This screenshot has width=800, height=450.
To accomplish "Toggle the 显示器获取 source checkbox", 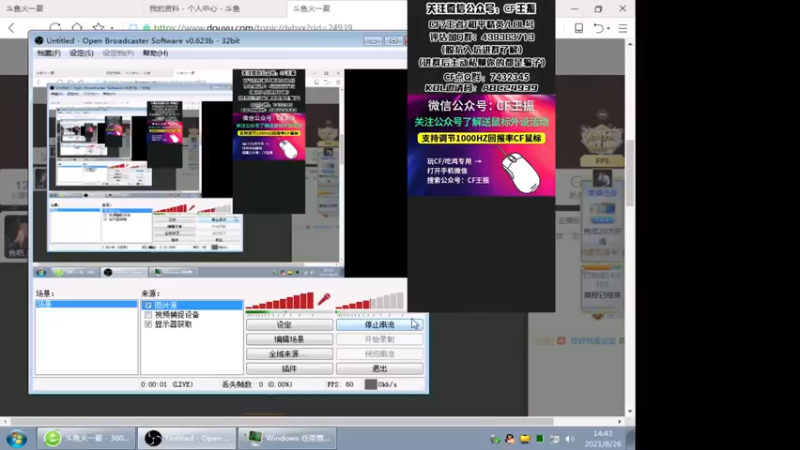I will pos(148,324).
